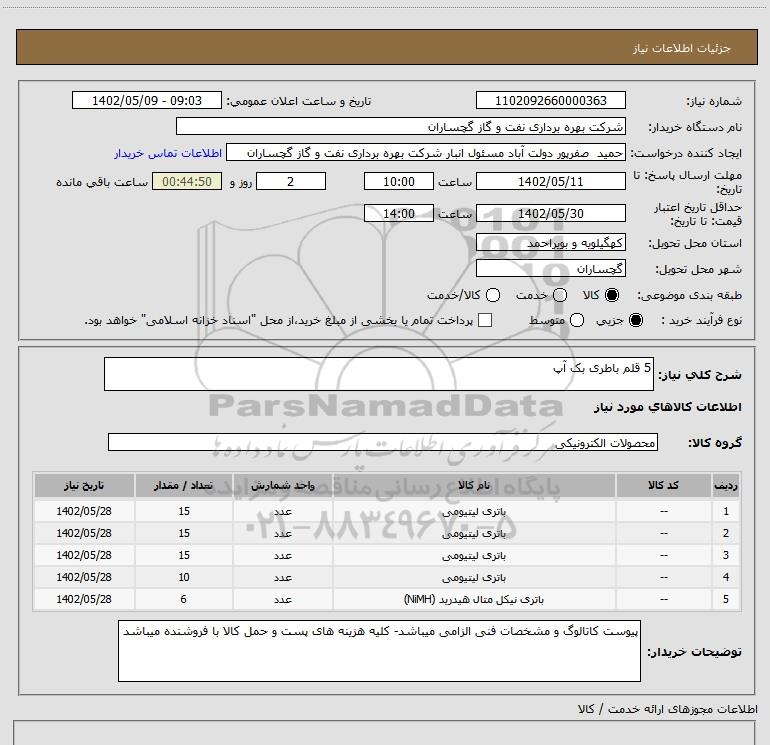The height and width of the screenshot is (745, 770).
Task: Click the delivery province field کهگیلویه و بویراحمد
Action: coord(550,243)
